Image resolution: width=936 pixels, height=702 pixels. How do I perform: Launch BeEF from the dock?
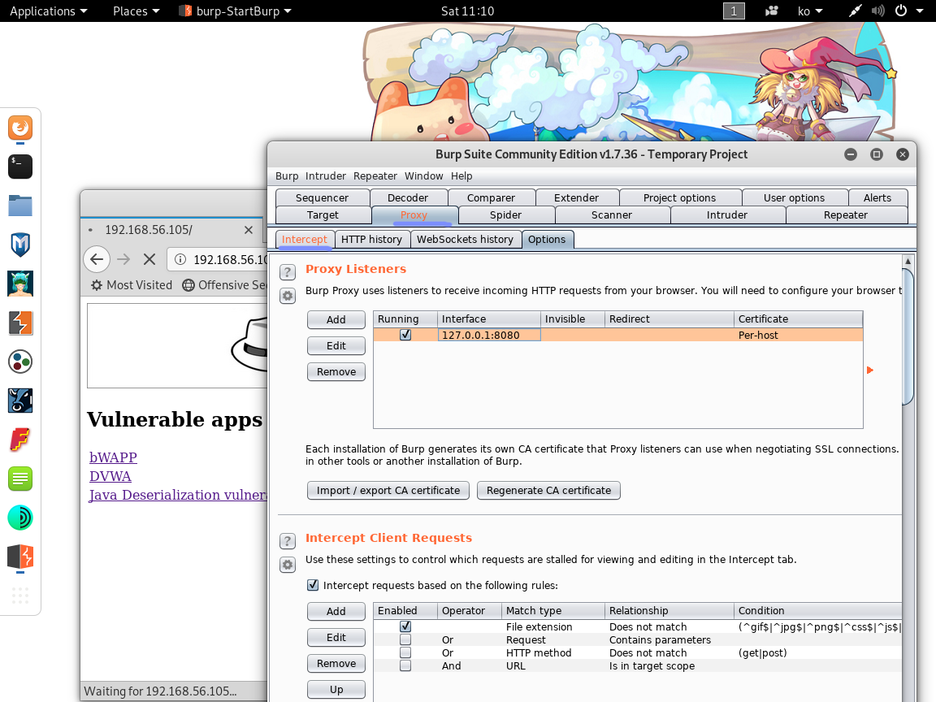point(20,401)
